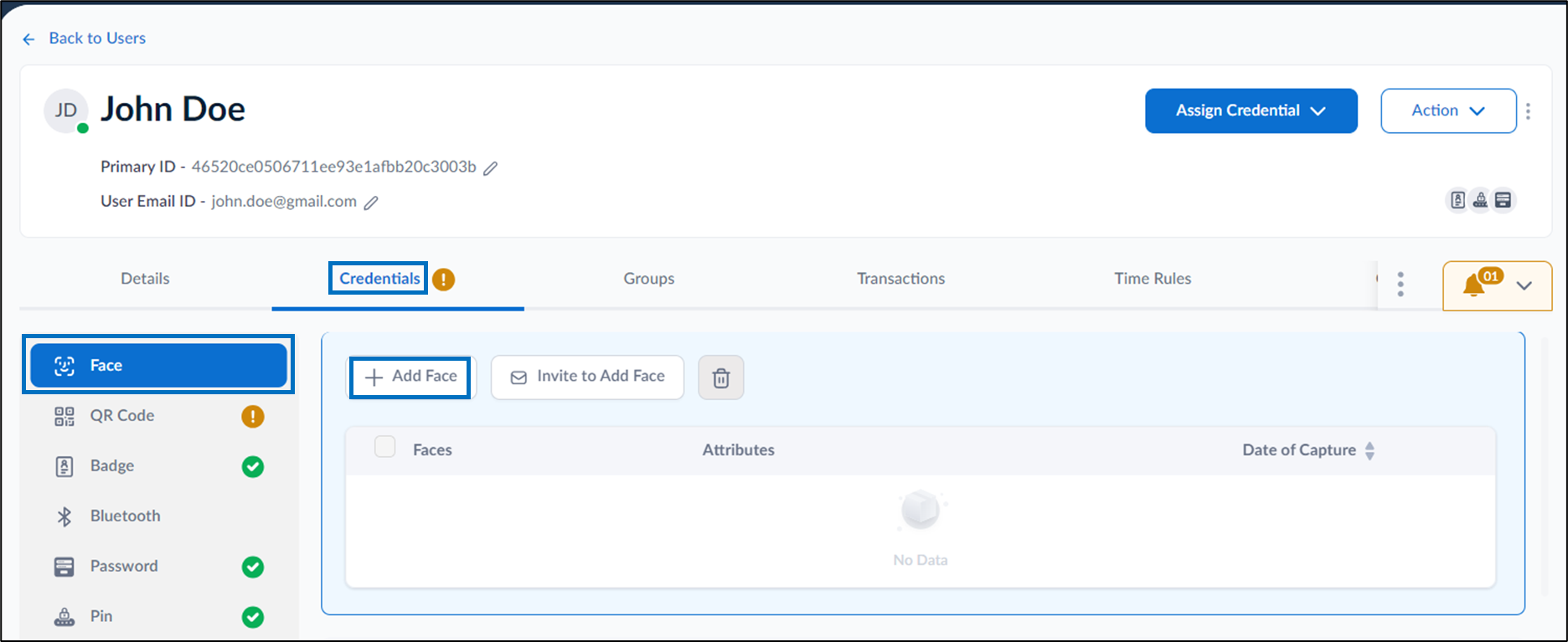
Task: Click badge credential icon in header
Action: pyautogui.click(x=1457, y=200)
